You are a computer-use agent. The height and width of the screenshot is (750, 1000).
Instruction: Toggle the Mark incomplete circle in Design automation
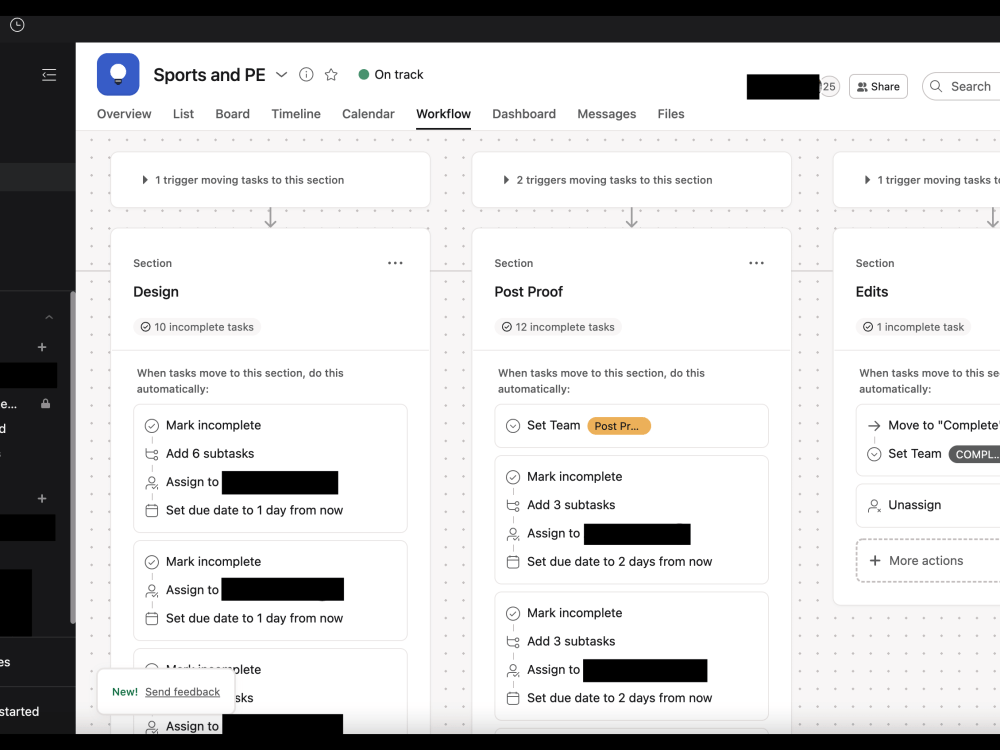[152, 425]
